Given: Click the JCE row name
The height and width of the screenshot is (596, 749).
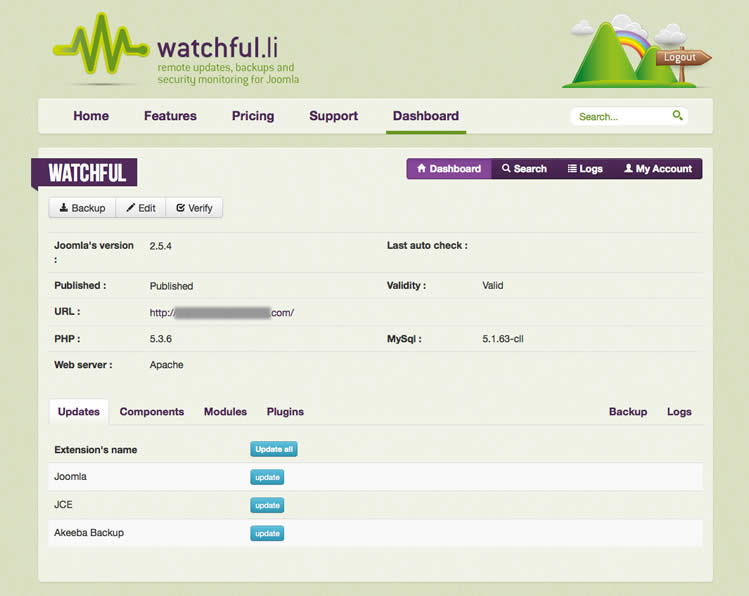Looking at the screenshot, I should click(63, 504).
